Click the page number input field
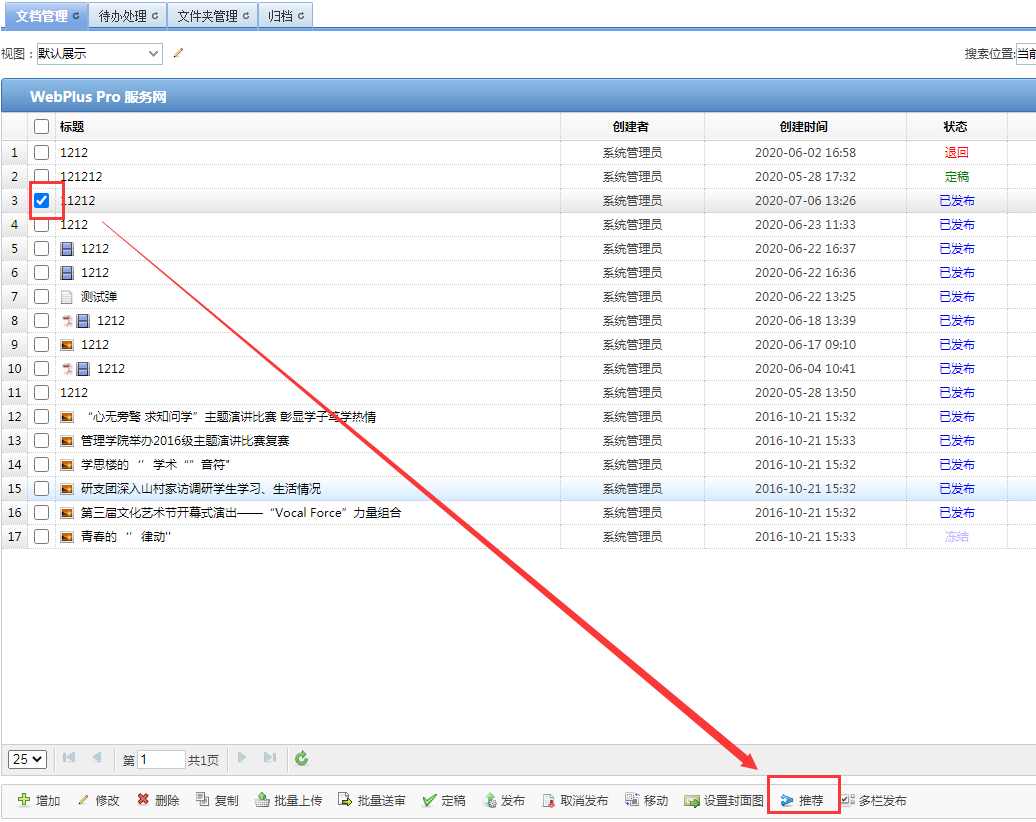This screenshot has width=1036, height=822. coord(161,760)
